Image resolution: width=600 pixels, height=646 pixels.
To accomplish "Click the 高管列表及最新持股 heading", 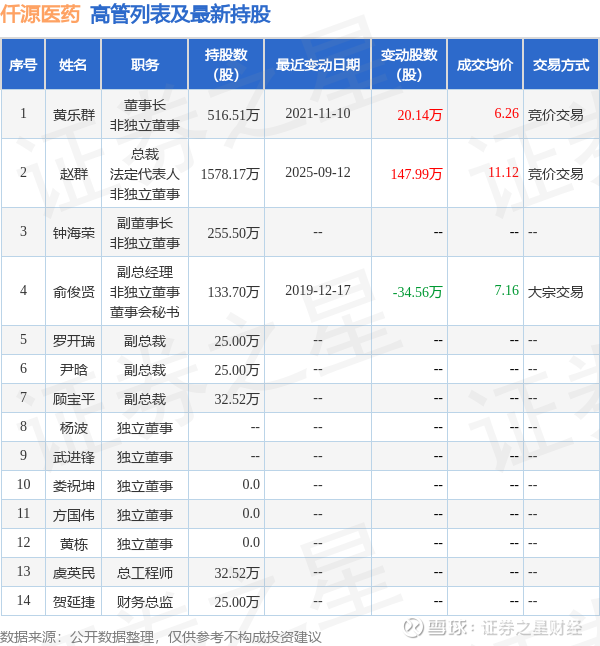I will (x=180, y=14).
